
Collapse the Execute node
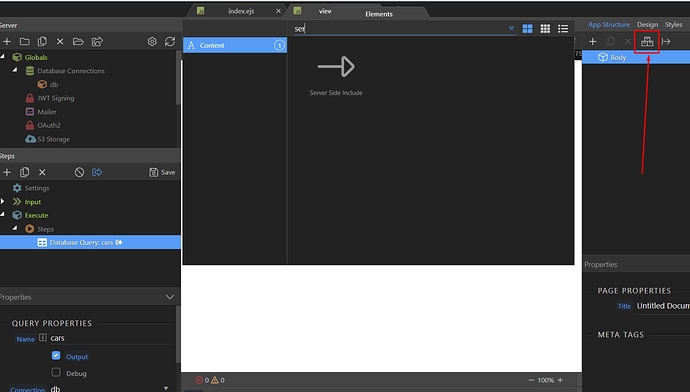click(x=3, y=214)
